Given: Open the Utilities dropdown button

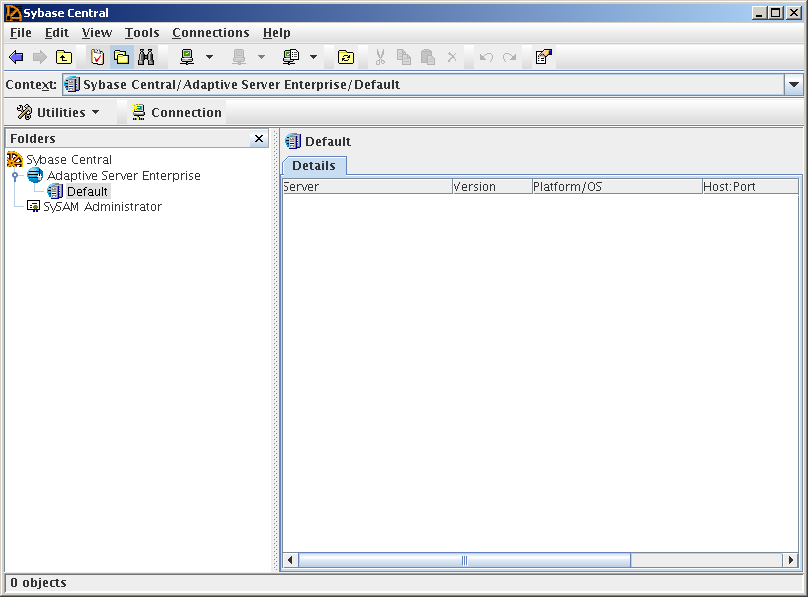Looking at the screenshot, I should tap(59, 112).
